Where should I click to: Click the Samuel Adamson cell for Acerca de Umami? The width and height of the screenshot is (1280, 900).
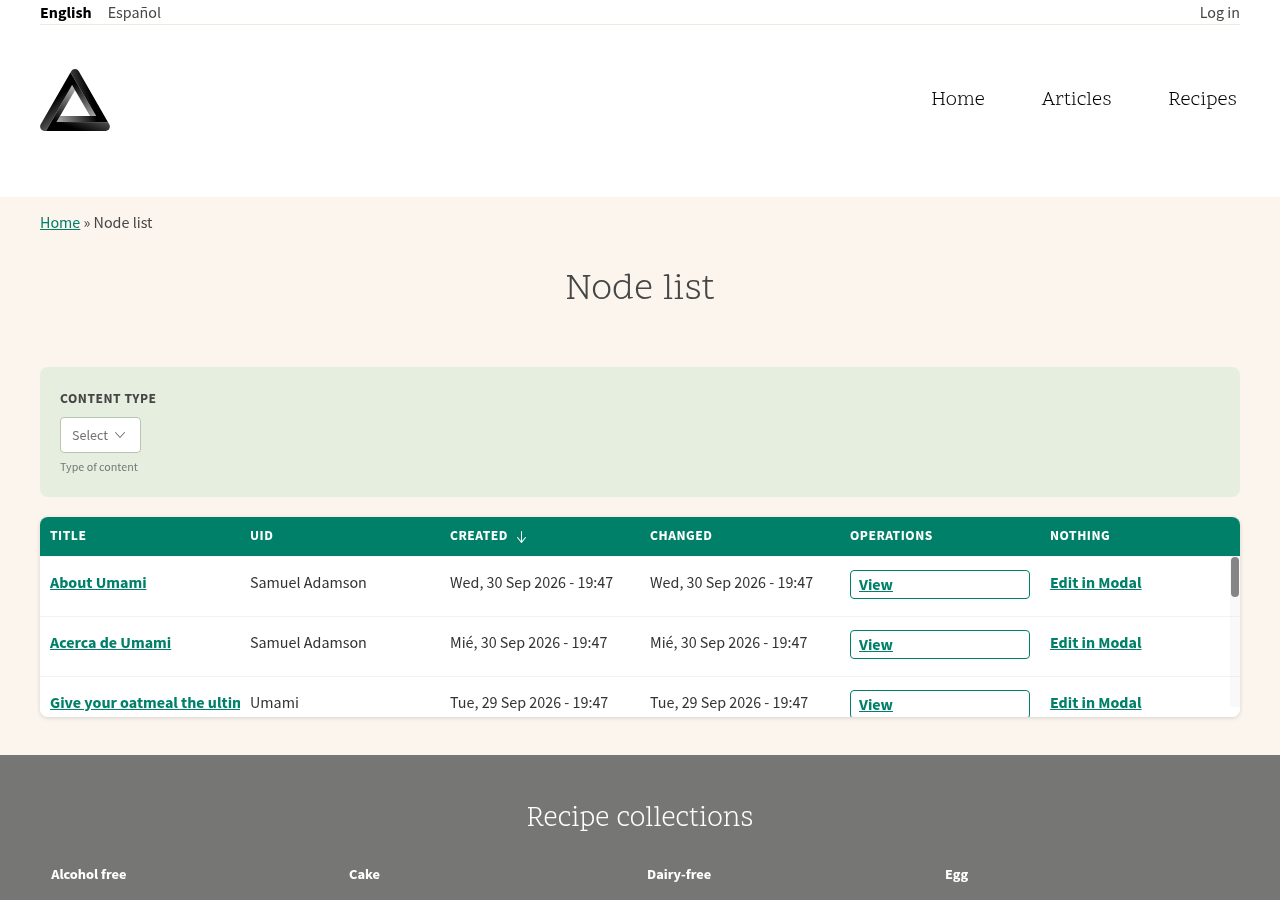pyautogui.click(x=308, y=643)
